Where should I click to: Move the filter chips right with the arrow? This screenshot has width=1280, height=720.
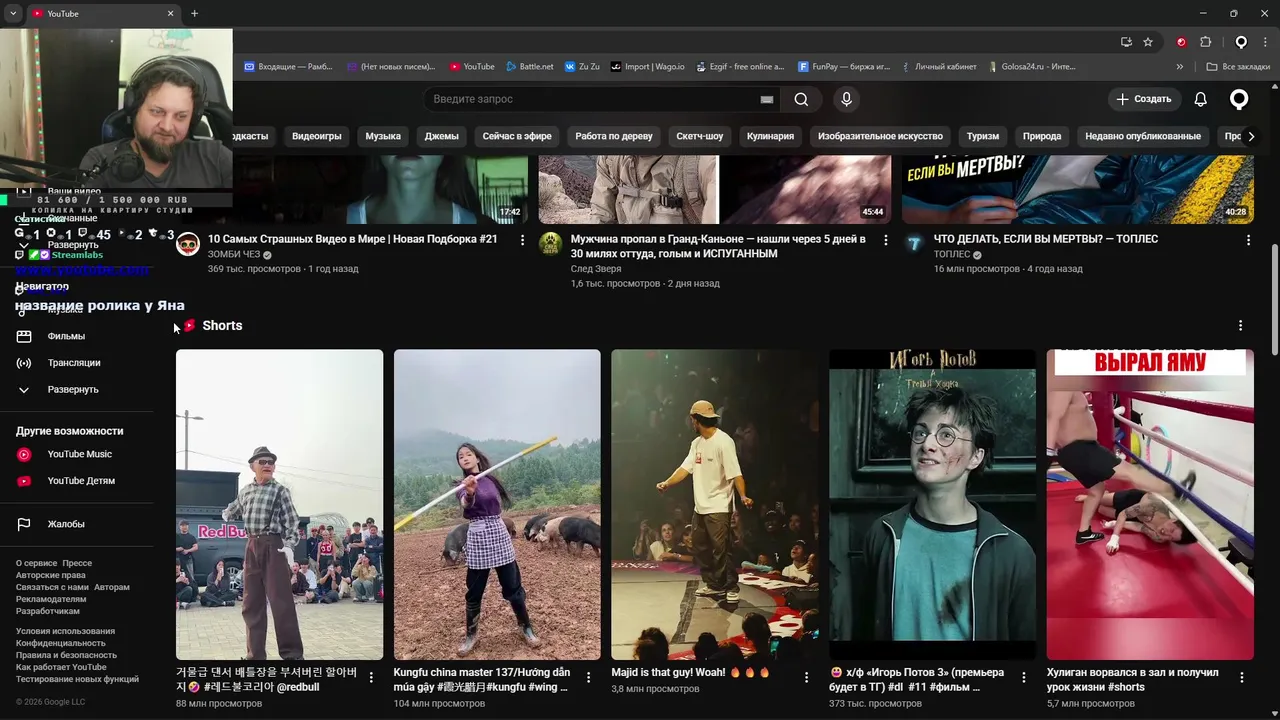coord(1250,136)
